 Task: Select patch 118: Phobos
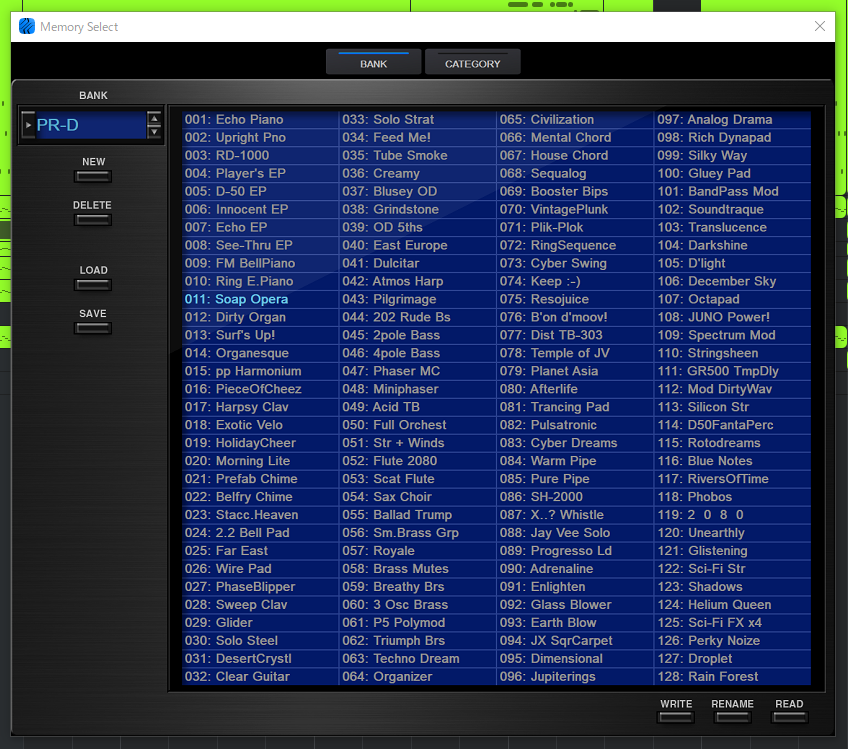pos(733,496)
